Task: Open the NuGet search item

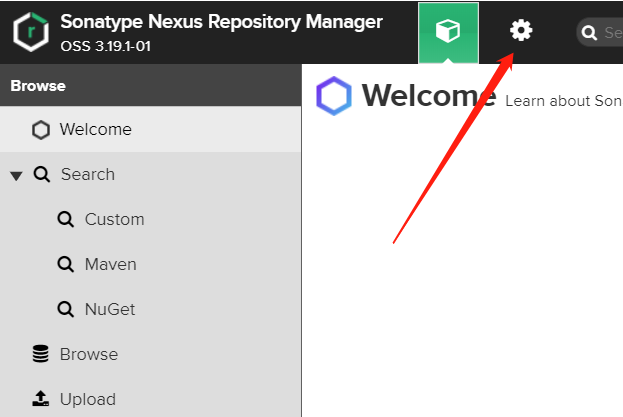Action: 150,309
